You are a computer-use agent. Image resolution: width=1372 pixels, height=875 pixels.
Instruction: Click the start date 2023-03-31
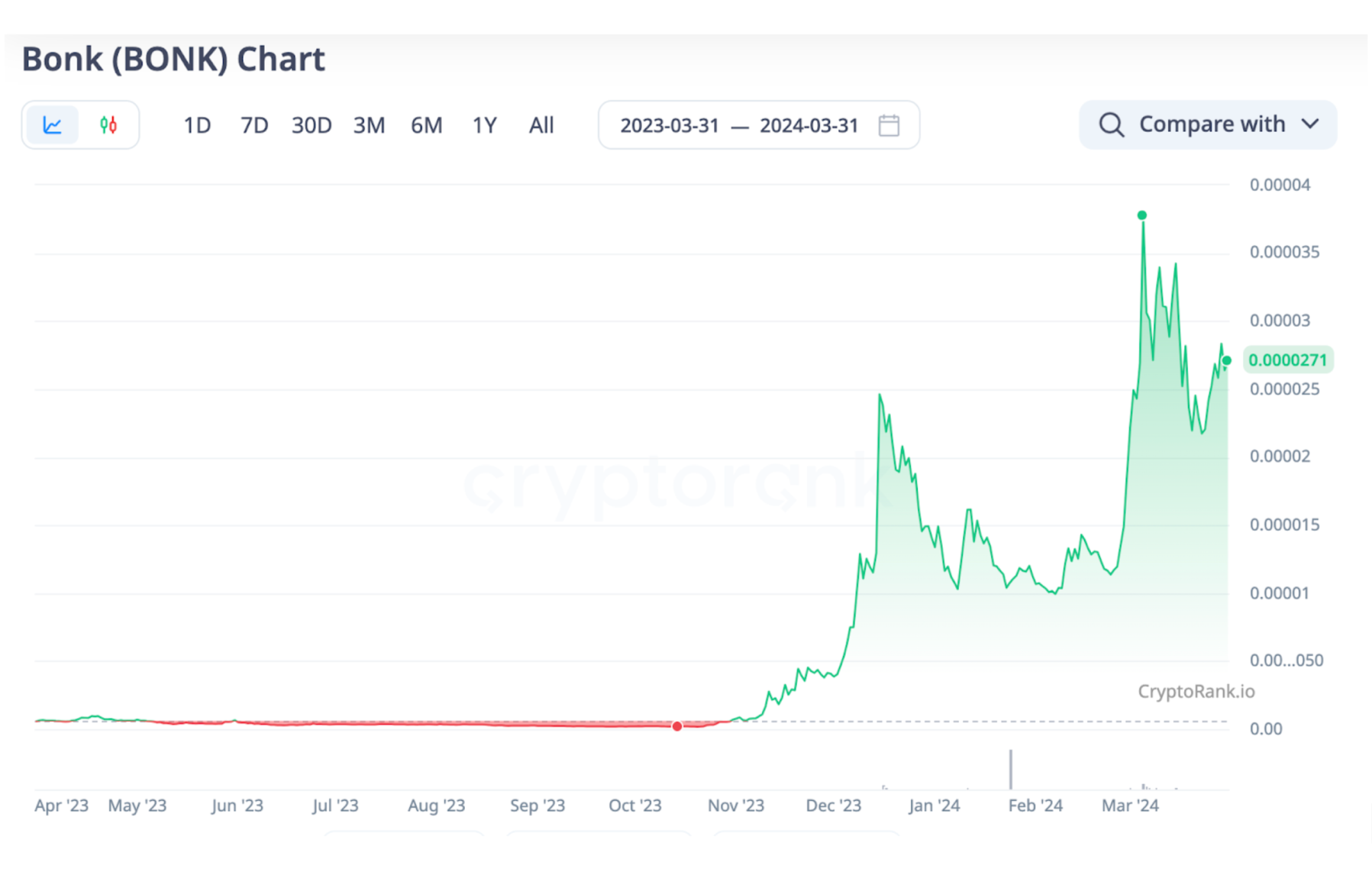click(x=670, y=125)
